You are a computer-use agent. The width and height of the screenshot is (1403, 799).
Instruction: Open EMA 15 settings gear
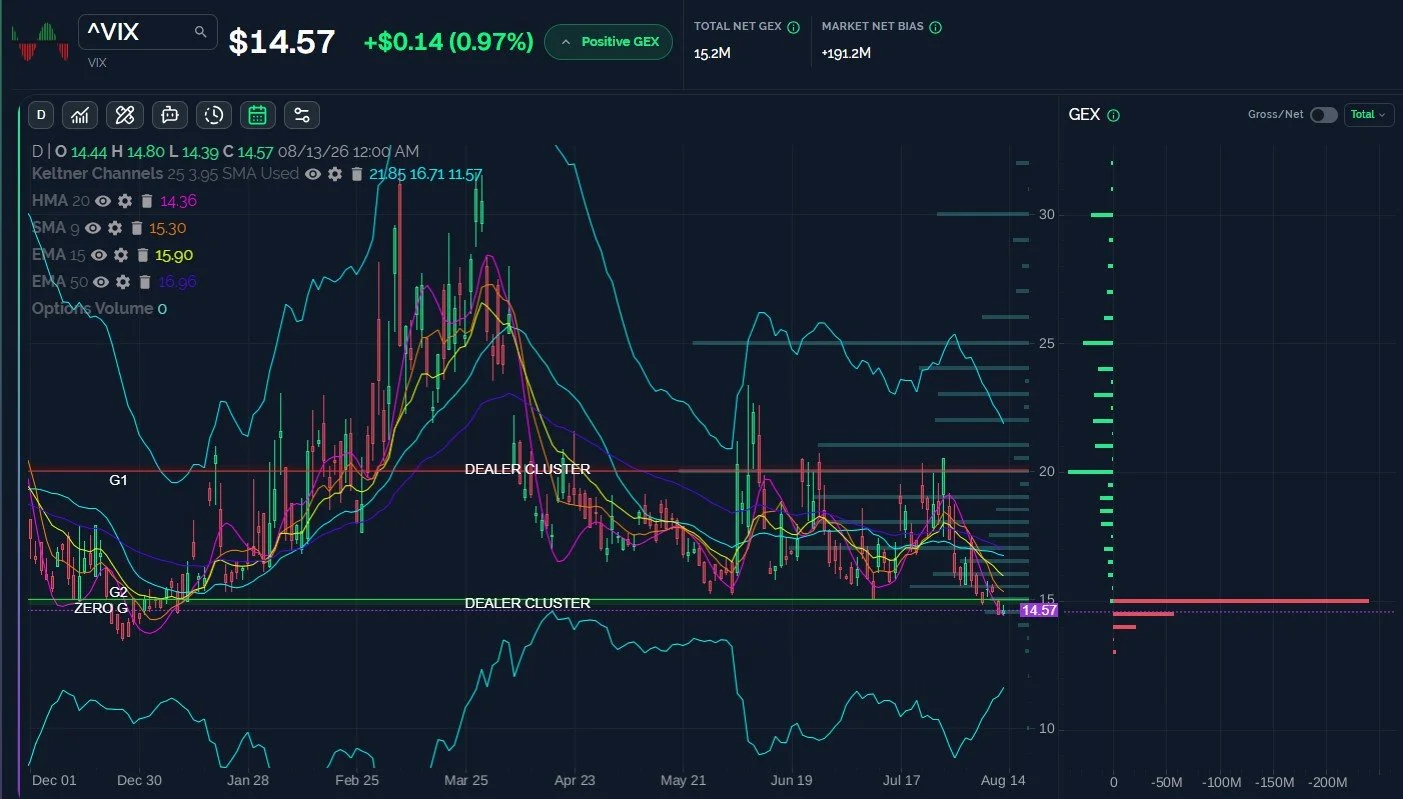pyautogui.click(x=121, y=255)
